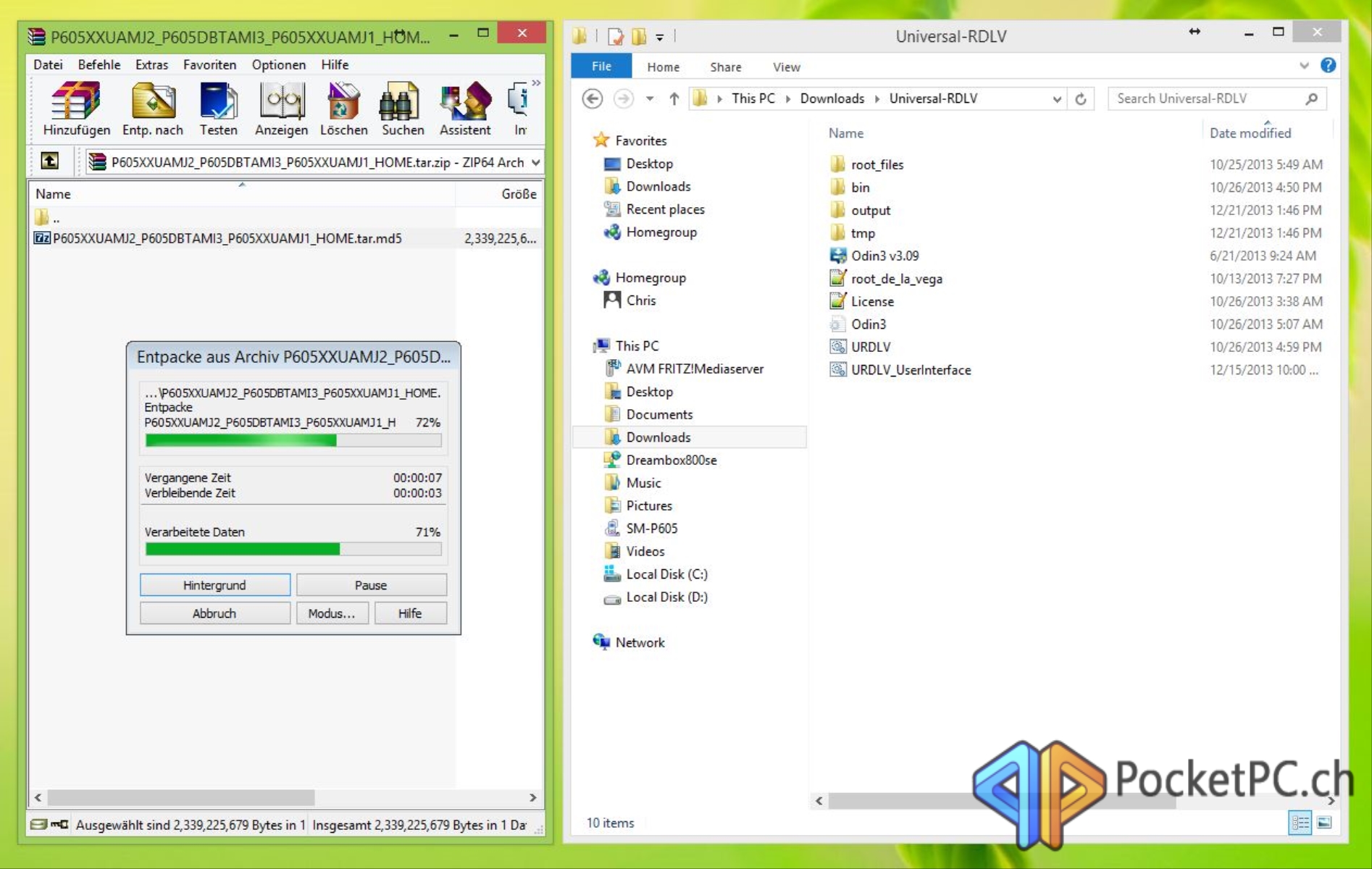The width and height of the screenshot is (1372, 869).
Task: Open the Datei menu in WinRAR
Action: pyautogui.click(x=48, y=64)
